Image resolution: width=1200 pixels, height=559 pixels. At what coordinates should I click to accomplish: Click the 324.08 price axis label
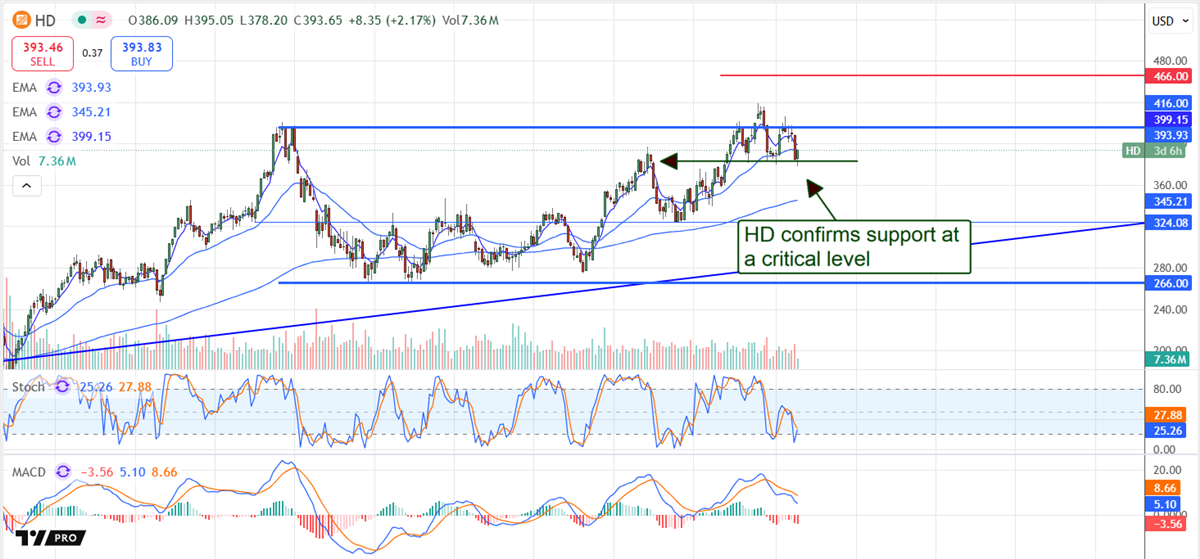tap(1168, 223)
